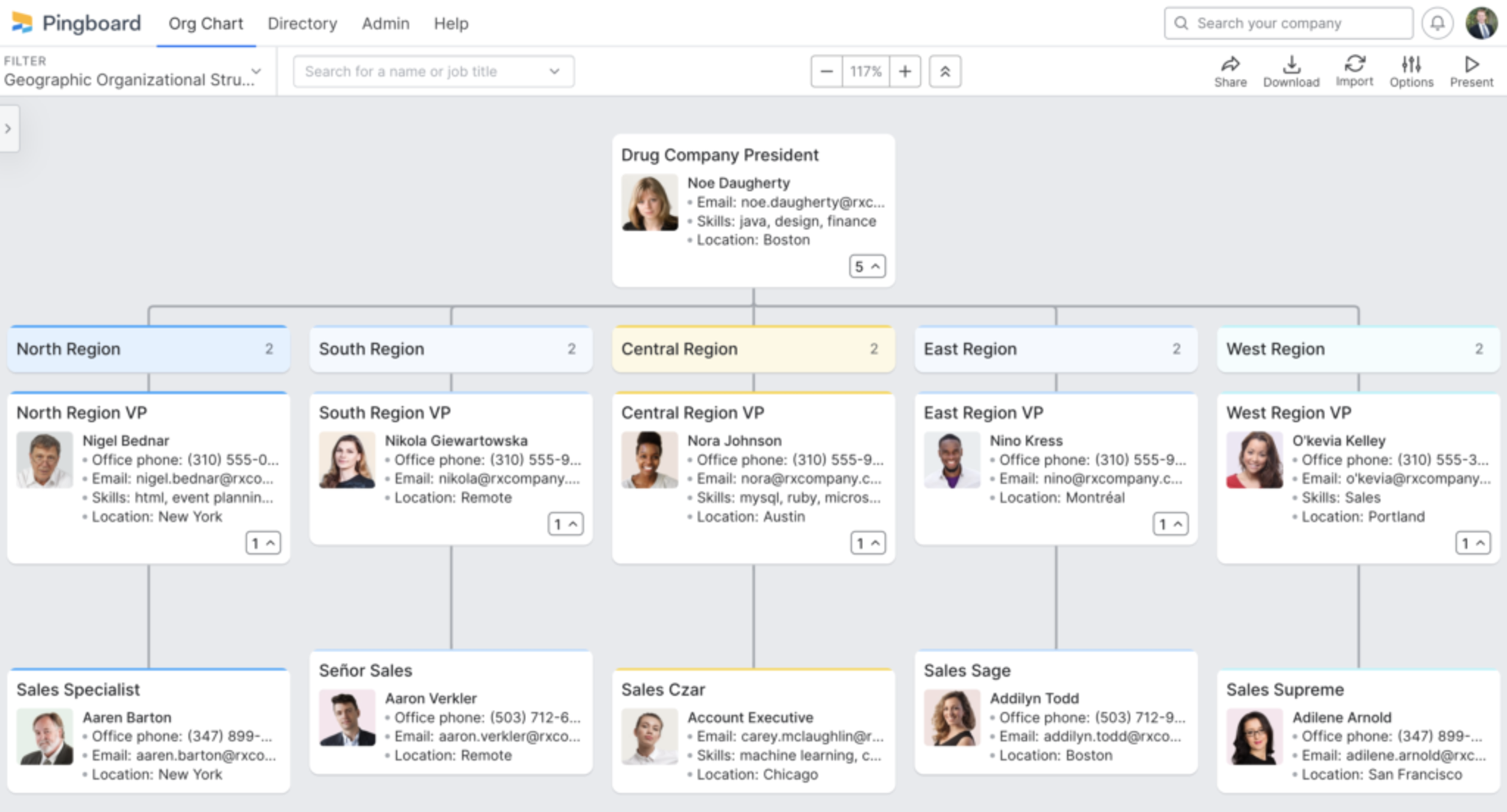This screenshot has height=812, width=1507.
Task: Open the Admin menu
Action: click(x=386, y=24)
